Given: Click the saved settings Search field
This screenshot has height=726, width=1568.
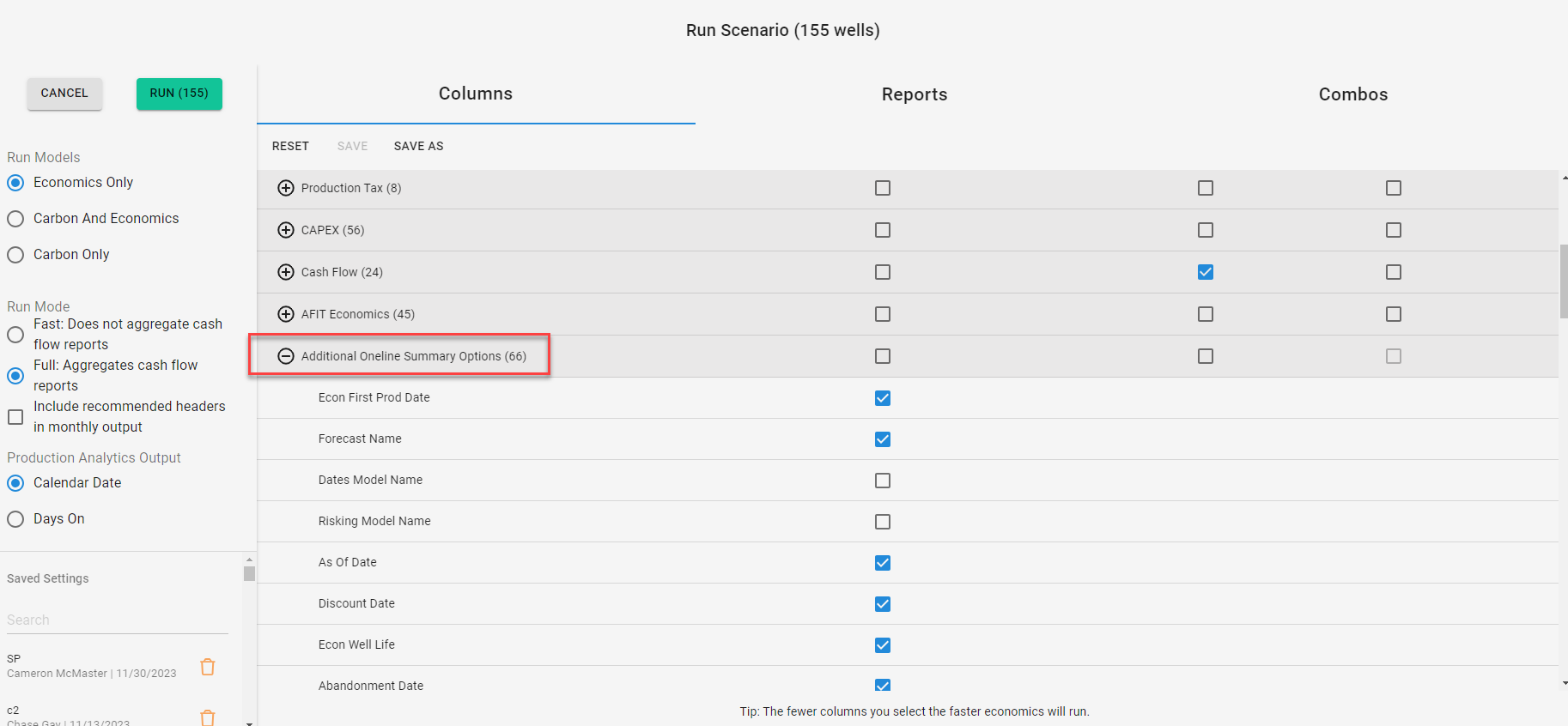Looking at the screenshot, I should coord(117,620).
